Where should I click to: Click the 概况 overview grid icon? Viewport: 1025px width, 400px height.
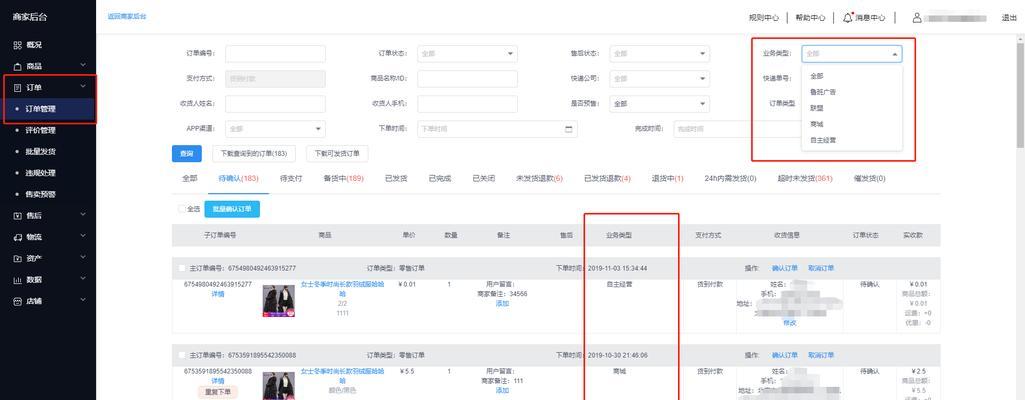click(x=18, y=45)
